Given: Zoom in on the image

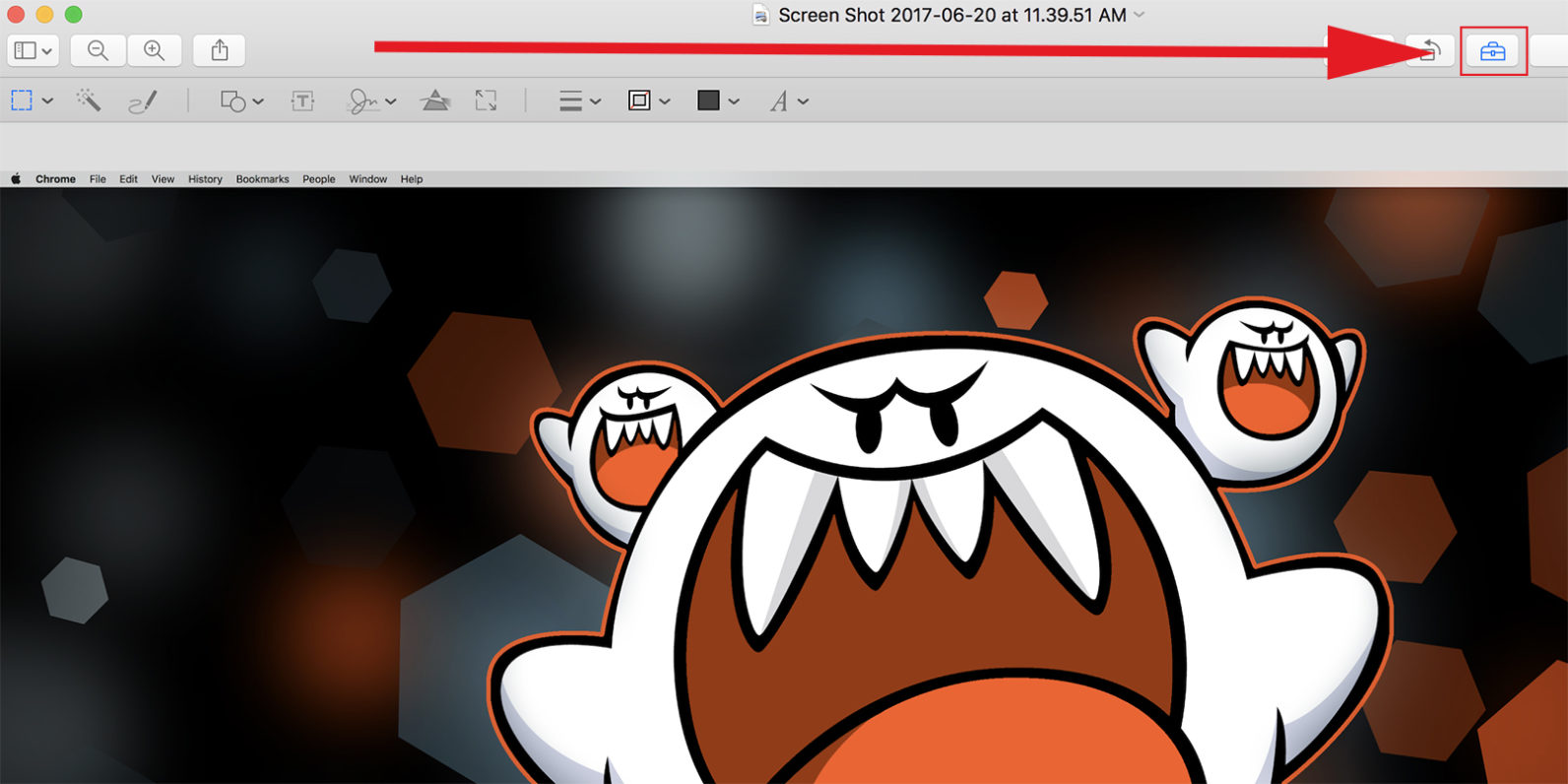Looking at the screenshot, I should point(155,50).
